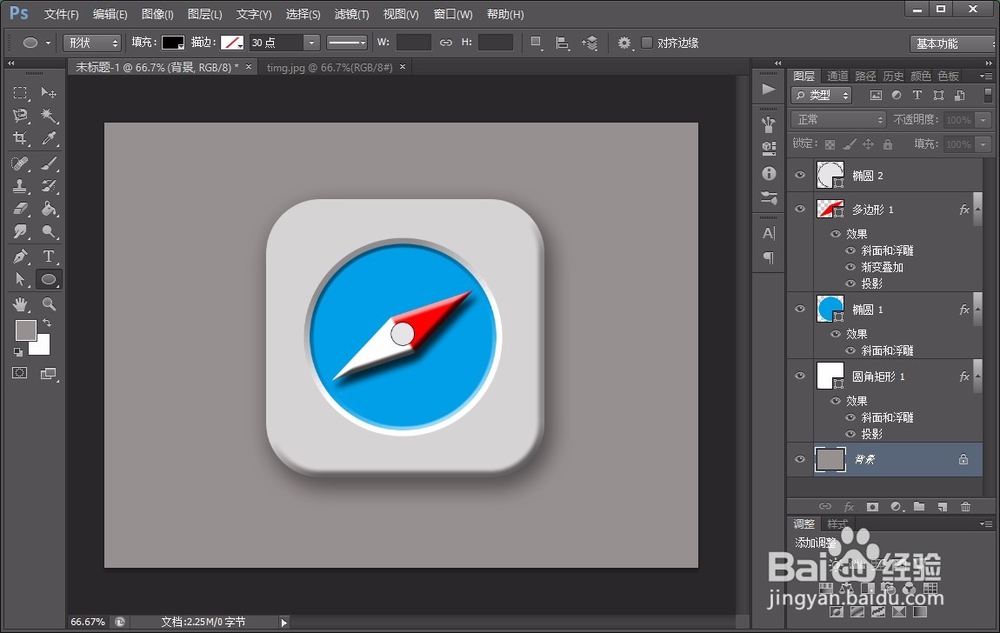Image resolution: width=1000 pixels, height=633 pixels.
Task: Select the Lasso tool
Action: tap(20, 115)
